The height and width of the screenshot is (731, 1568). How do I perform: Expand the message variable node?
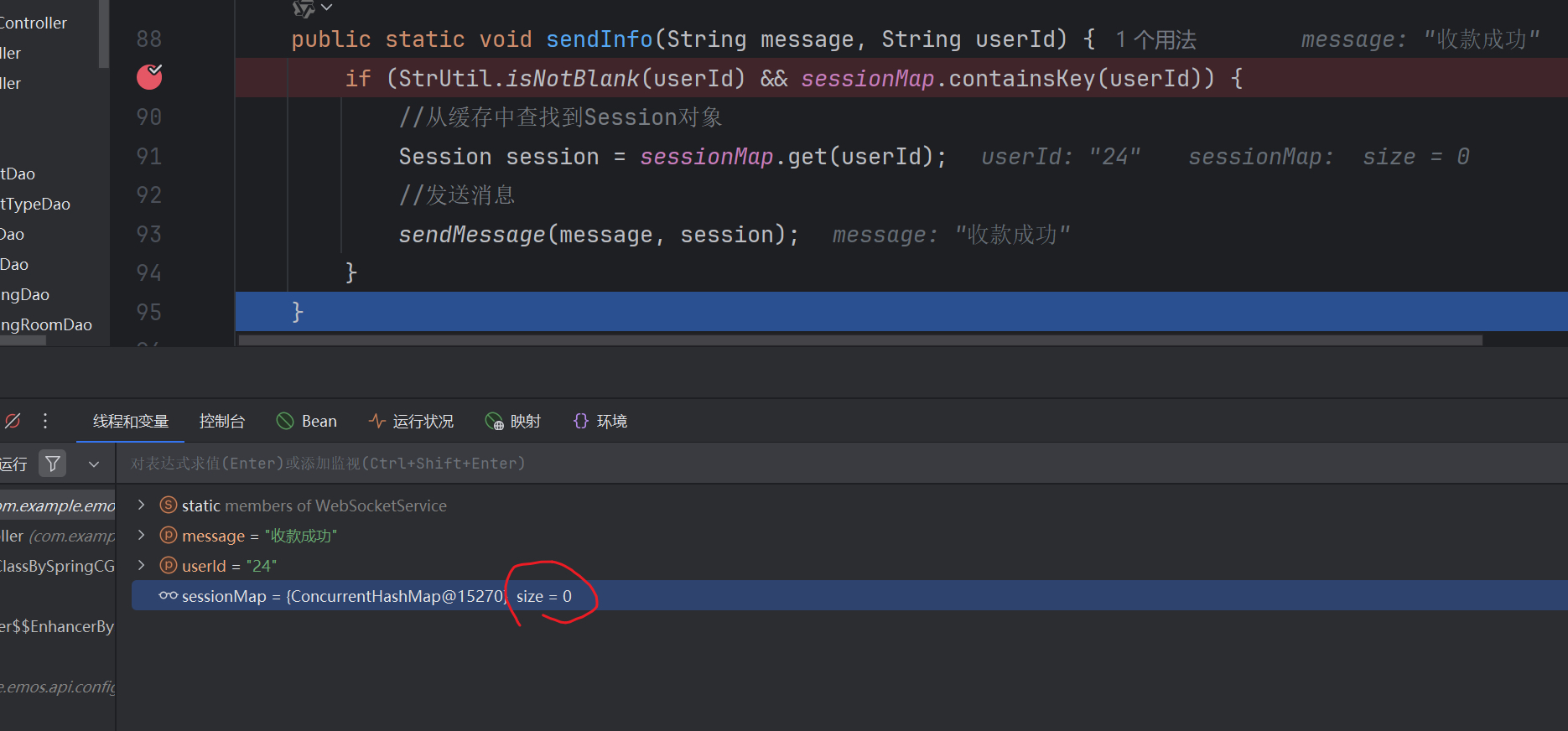pyautogui.click(x=142, y=535)
